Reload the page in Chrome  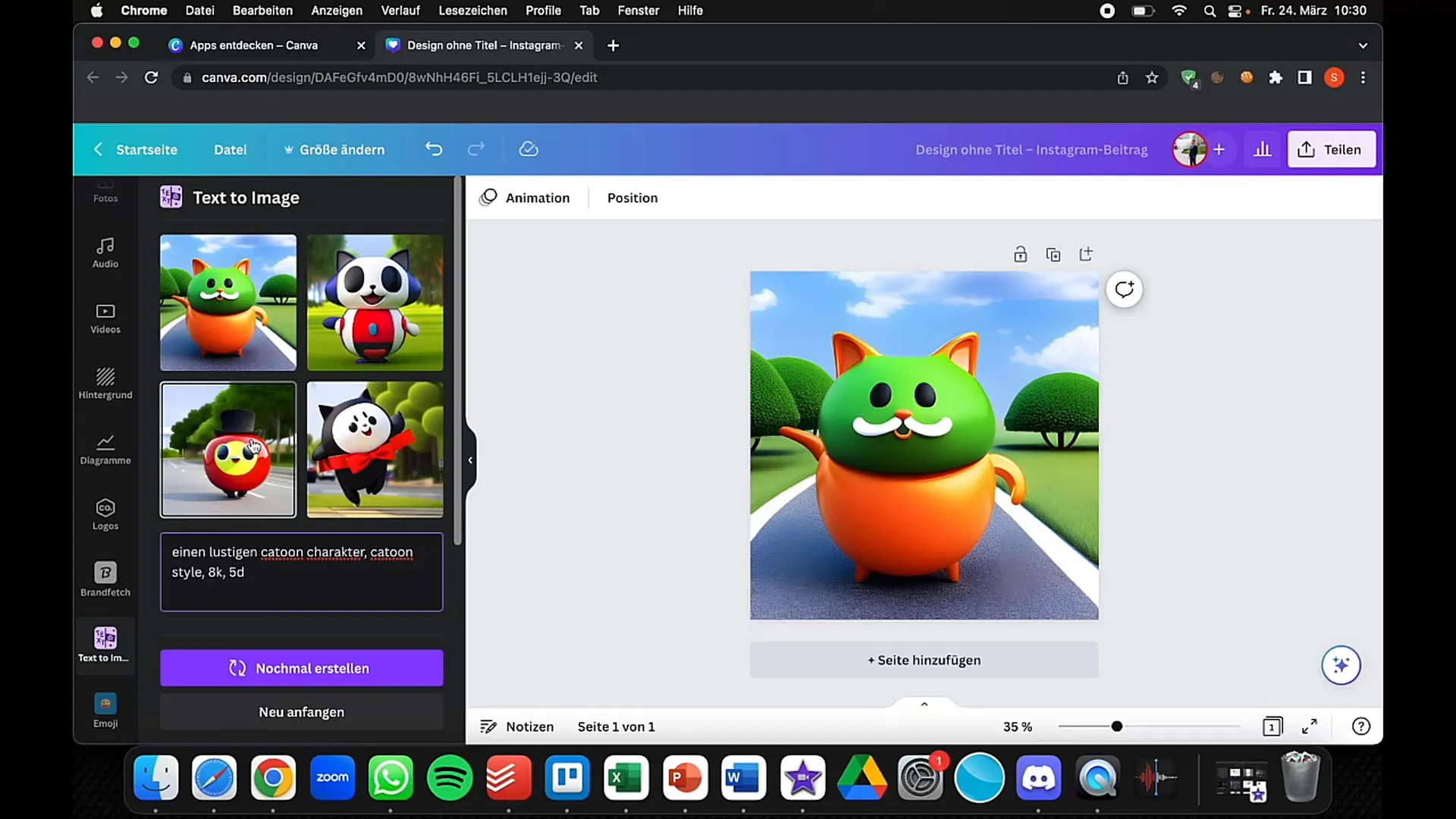[x=152, y=77]
